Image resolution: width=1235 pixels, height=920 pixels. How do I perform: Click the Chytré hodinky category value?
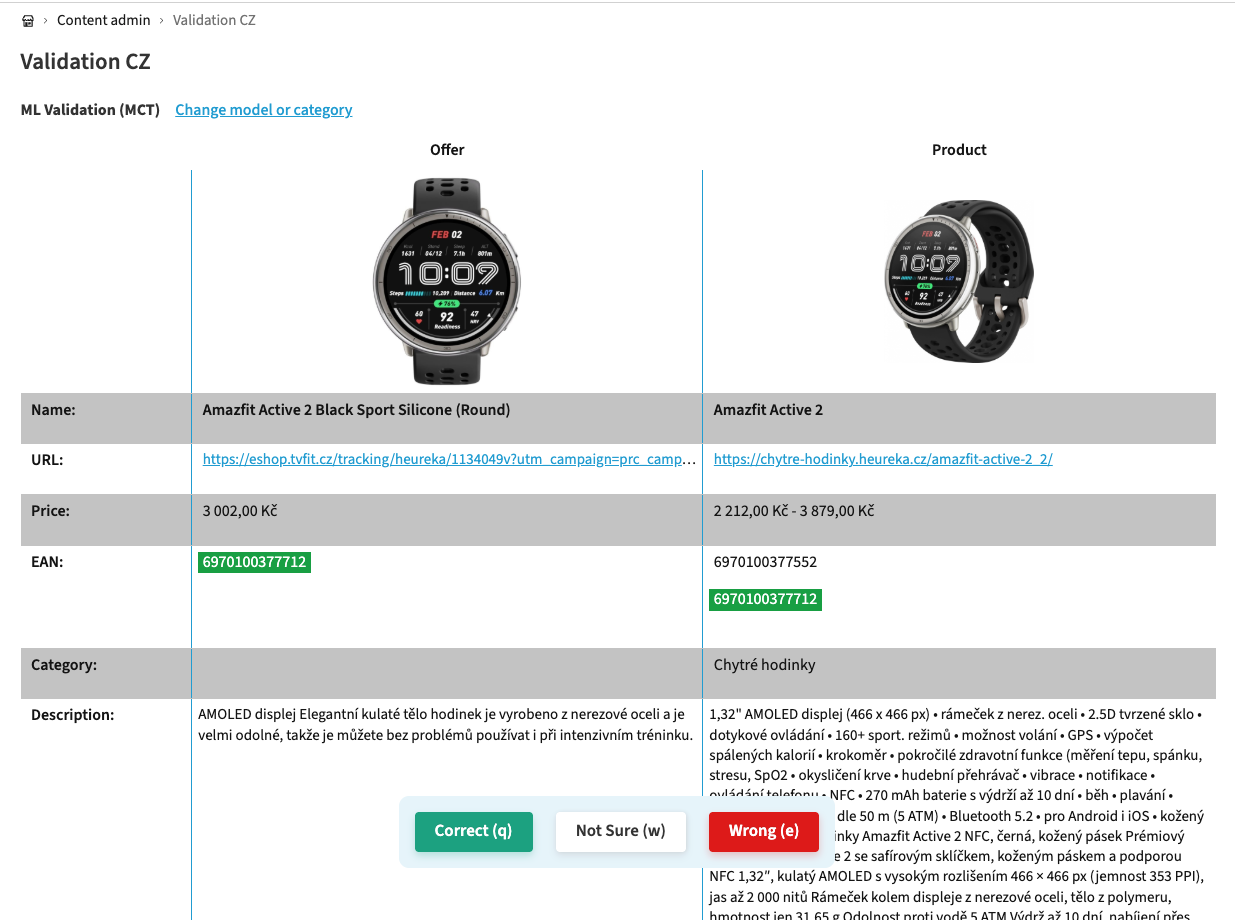(765, 665)
